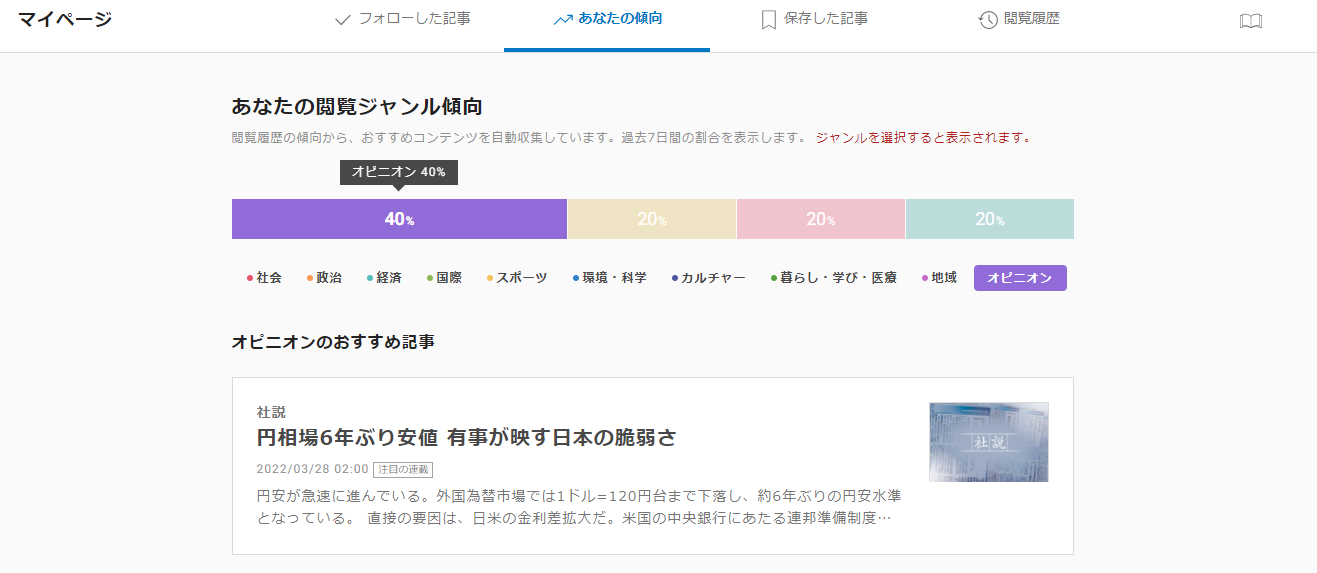
Task: Toggle the 経済 genre filter
Action: [x=388, y=278]
